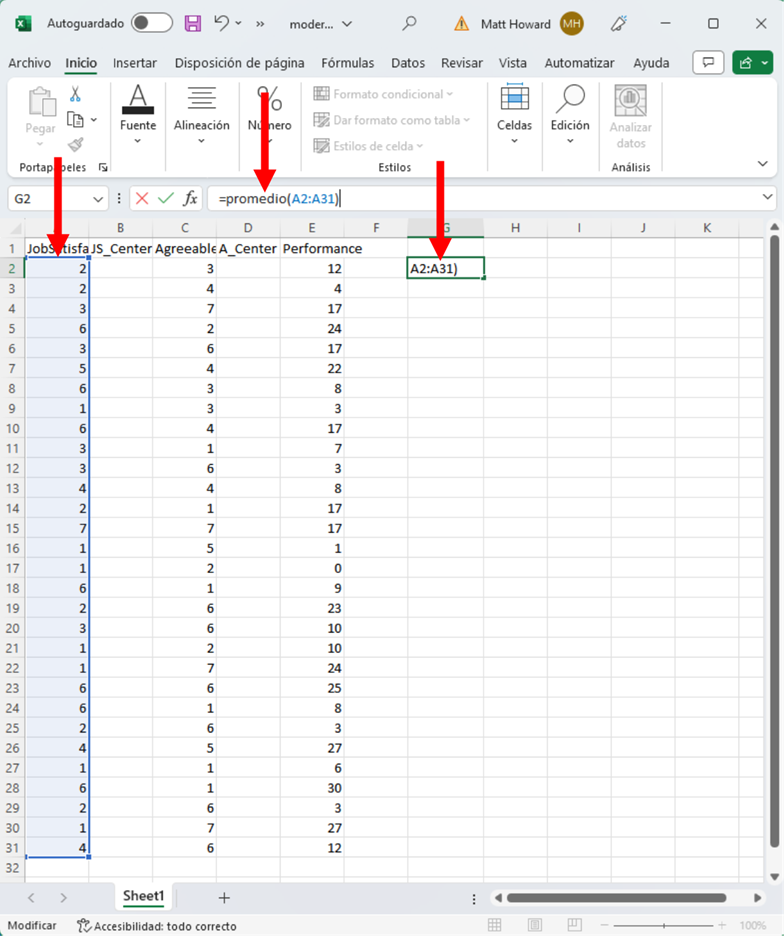Click the Insert Function fx icon
The height and width of the screenshot is (936, 784).
point(190,199)
